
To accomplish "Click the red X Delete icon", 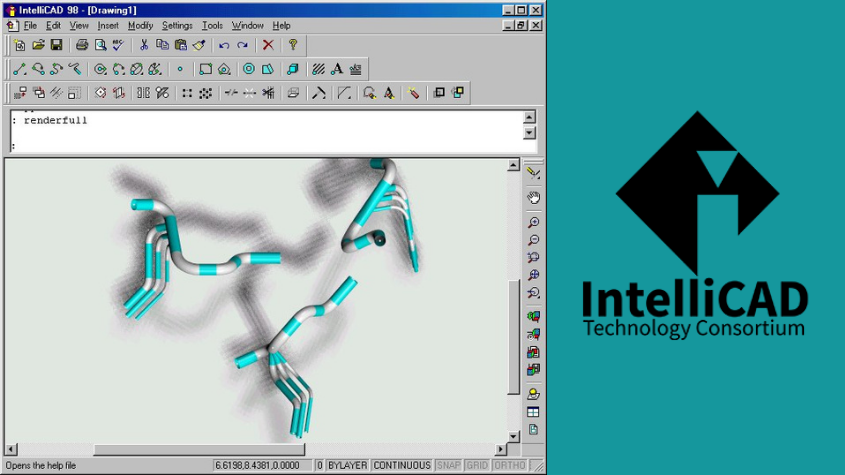I will (268, 45).
